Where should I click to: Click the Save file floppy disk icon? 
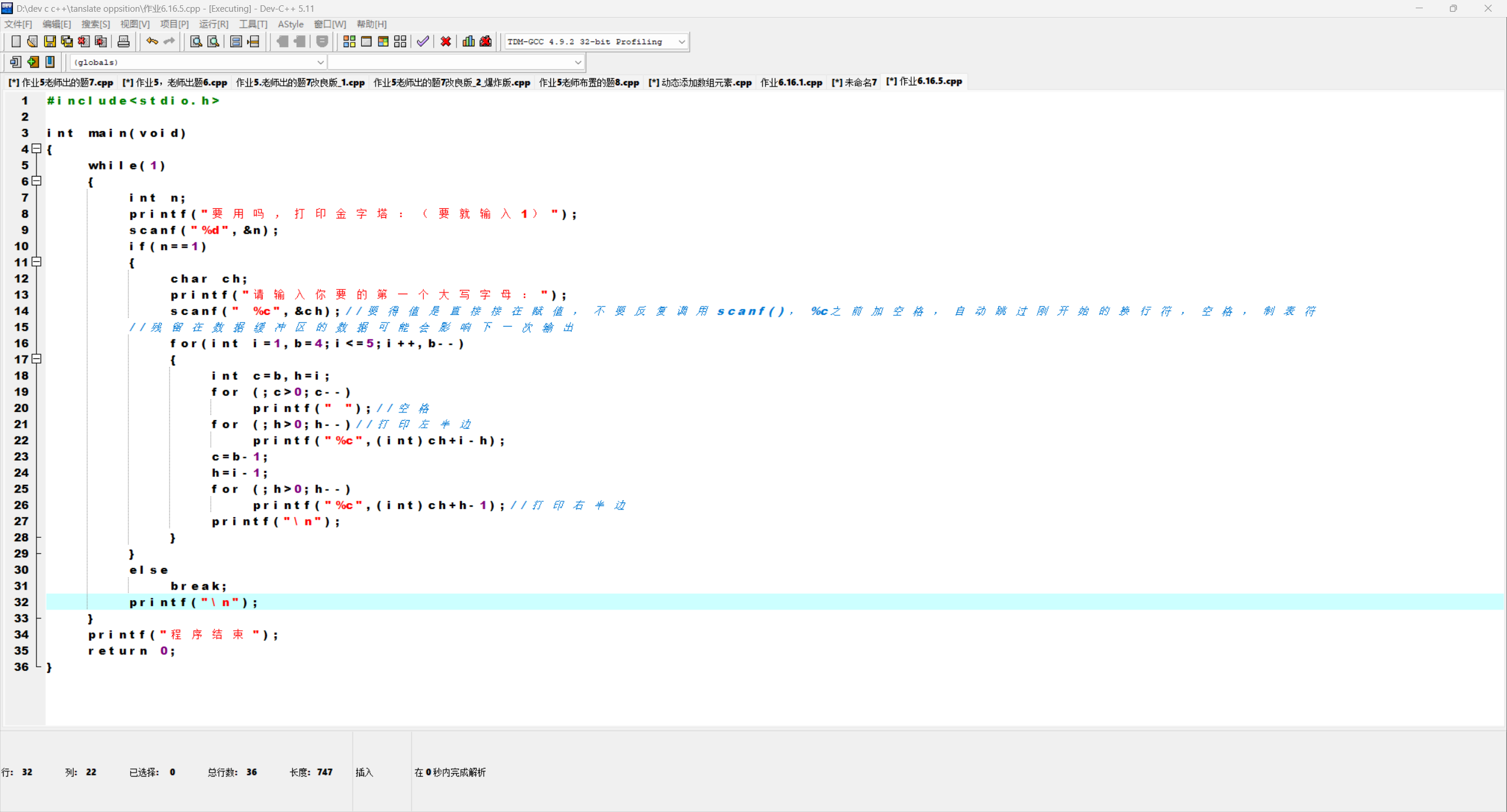click(50, 41)
